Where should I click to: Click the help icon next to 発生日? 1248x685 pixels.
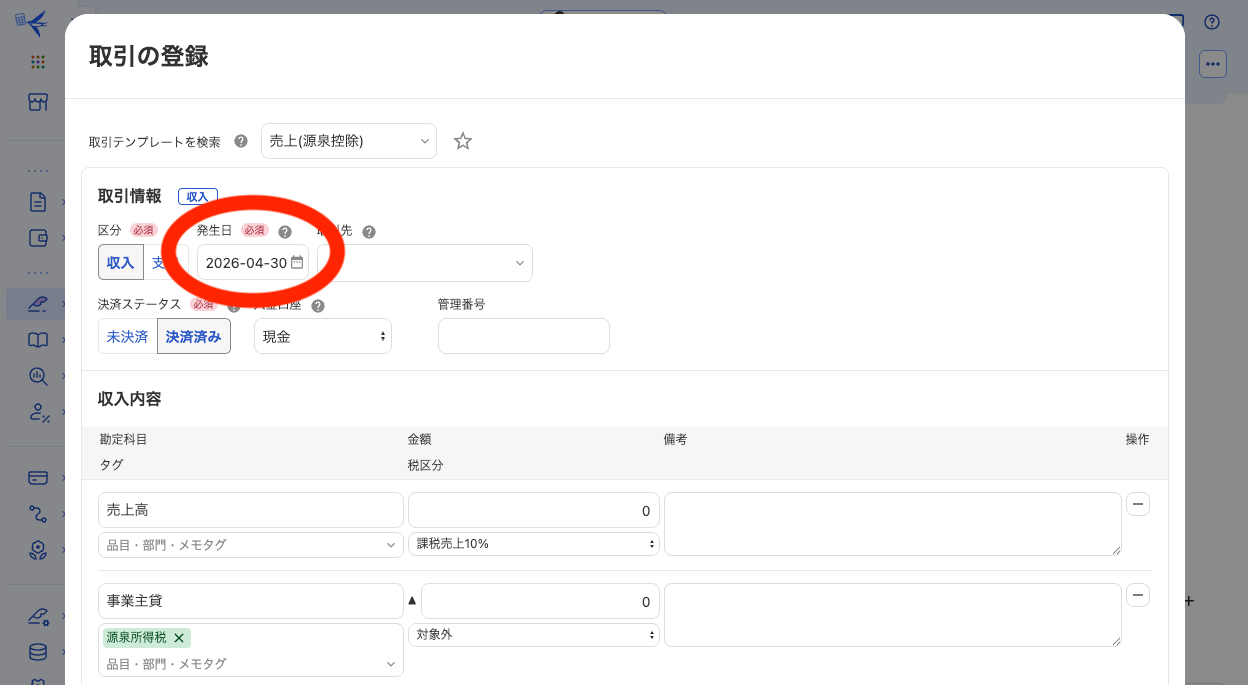pos(285,231)
